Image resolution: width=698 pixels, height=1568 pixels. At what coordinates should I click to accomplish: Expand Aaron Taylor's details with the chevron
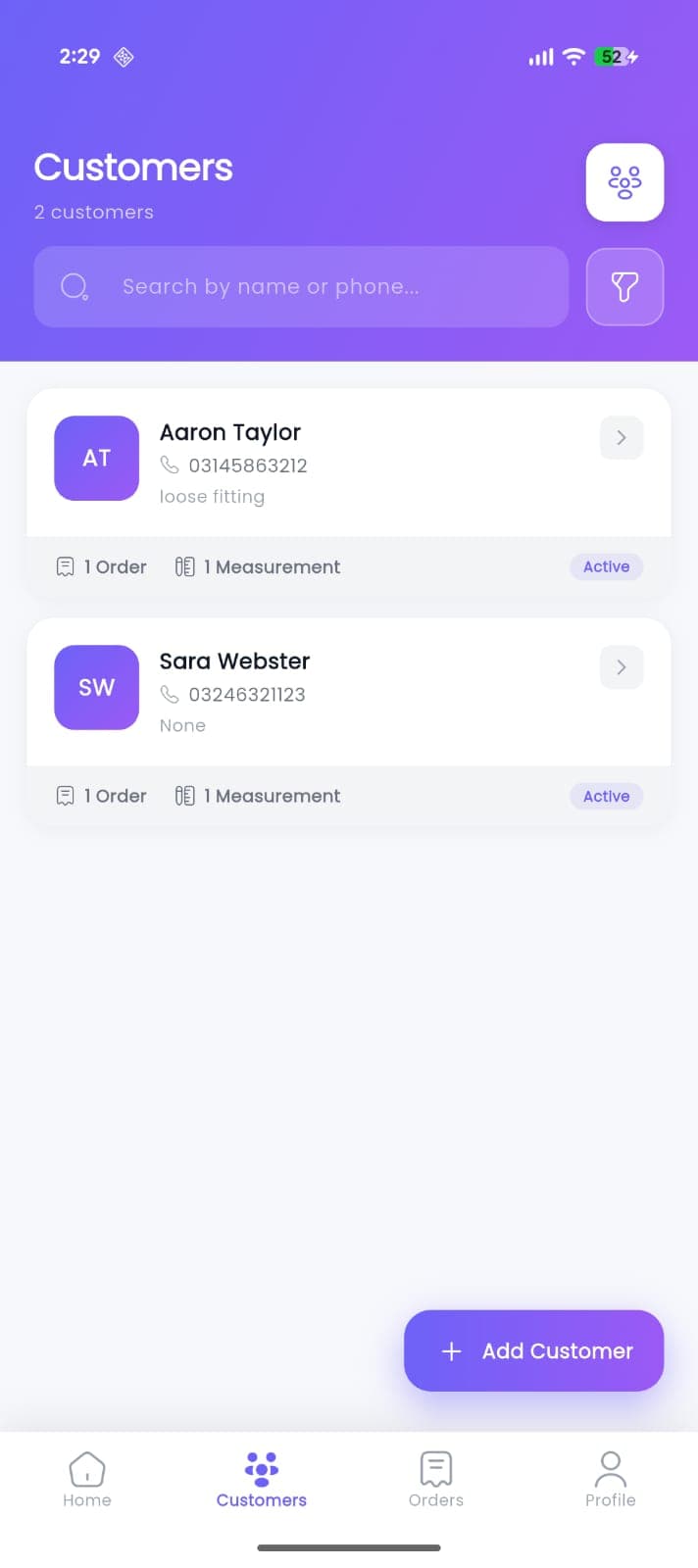click(621, 437)
